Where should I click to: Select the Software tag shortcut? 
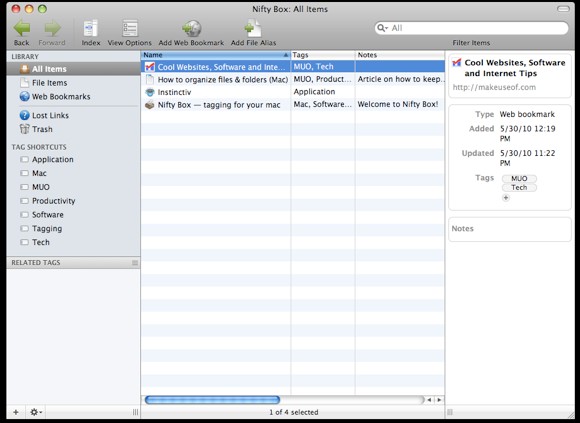73,214
